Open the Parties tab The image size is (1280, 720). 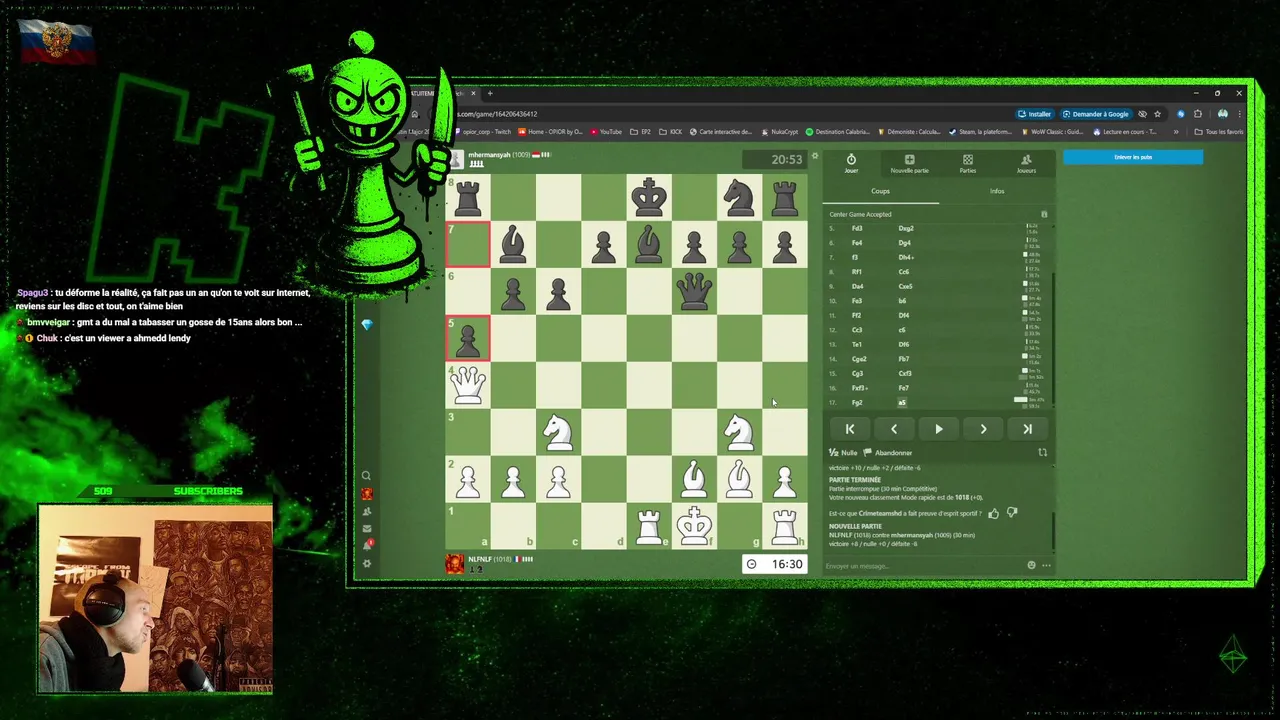[x=968, y=163]
